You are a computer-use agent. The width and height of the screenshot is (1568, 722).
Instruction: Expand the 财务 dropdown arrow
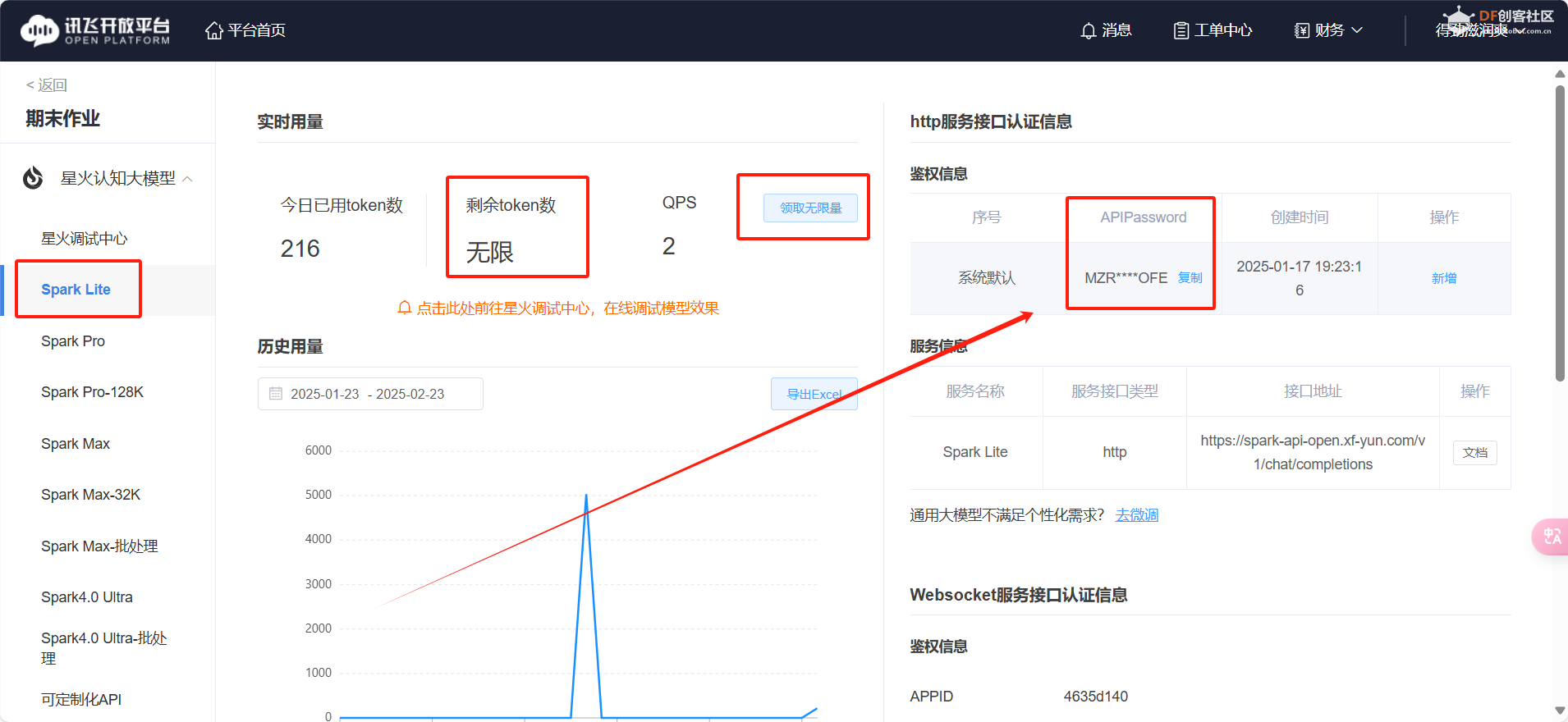click(x=1357, y=30)
